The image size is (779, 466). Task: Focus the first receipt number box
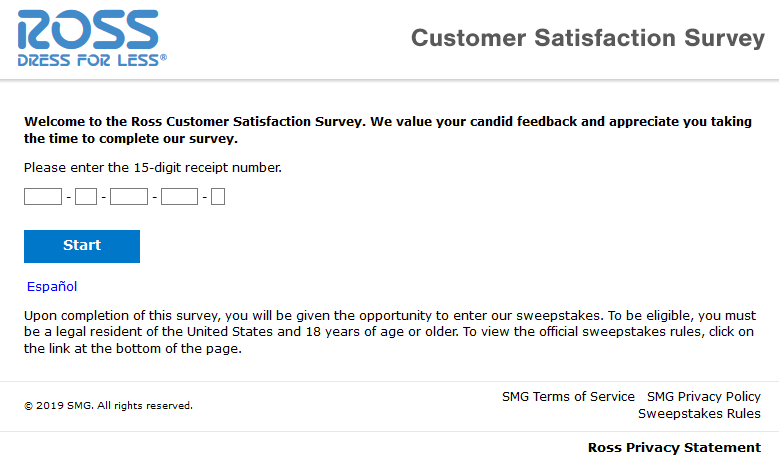tap(43, 197)
